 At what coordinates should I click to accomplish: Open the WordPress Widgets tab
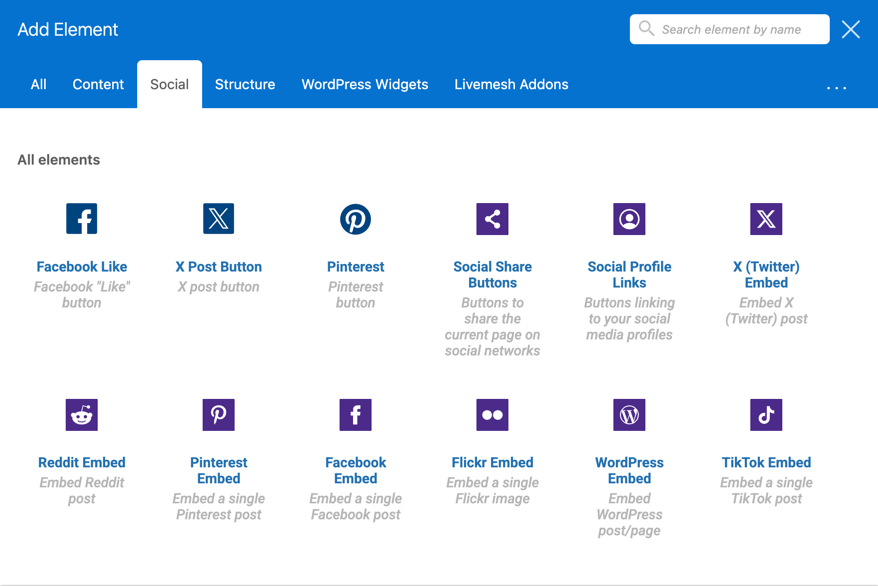(365, 84)
